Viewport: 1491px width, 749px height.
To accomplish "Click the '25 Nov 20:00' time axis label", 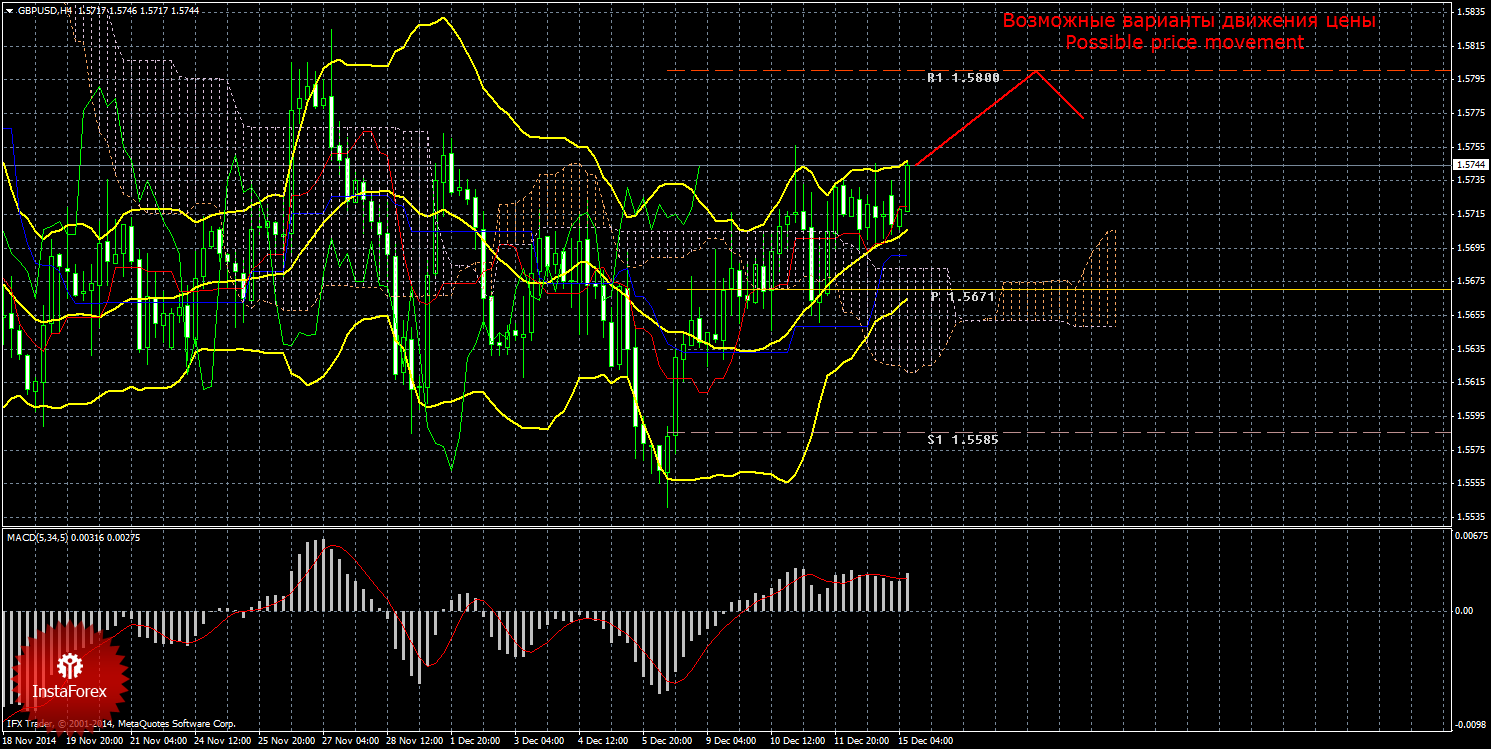I will tap(288, 742).
